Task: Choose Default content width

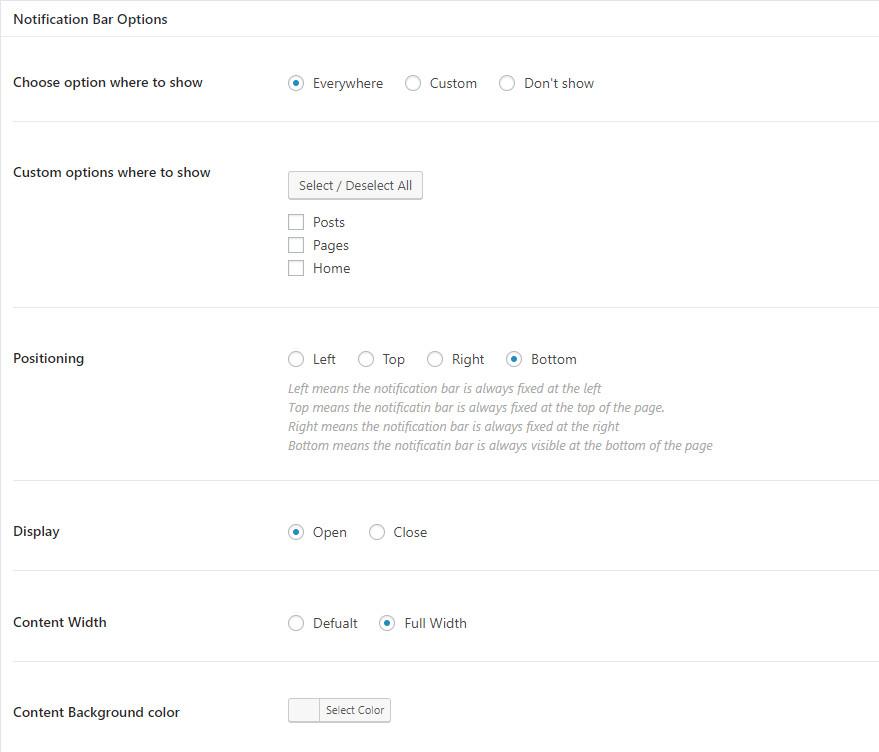Action: pos(296,623)
